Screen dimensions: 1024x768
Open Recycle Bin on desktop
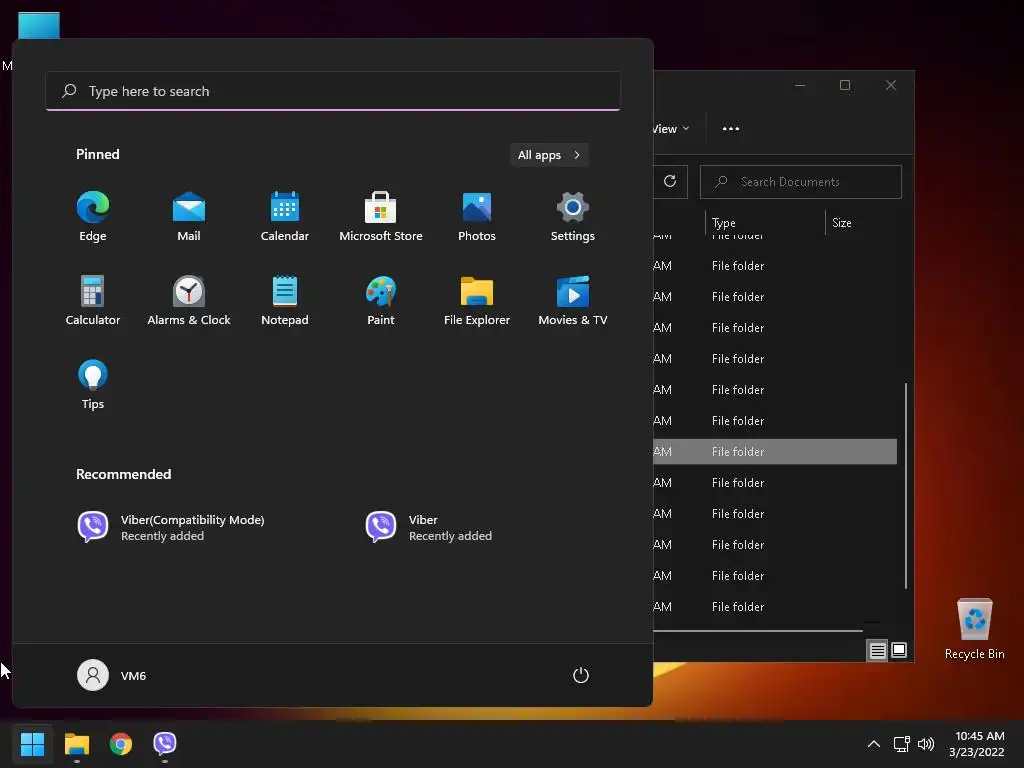pyautogui.click(x=974, y=629)
